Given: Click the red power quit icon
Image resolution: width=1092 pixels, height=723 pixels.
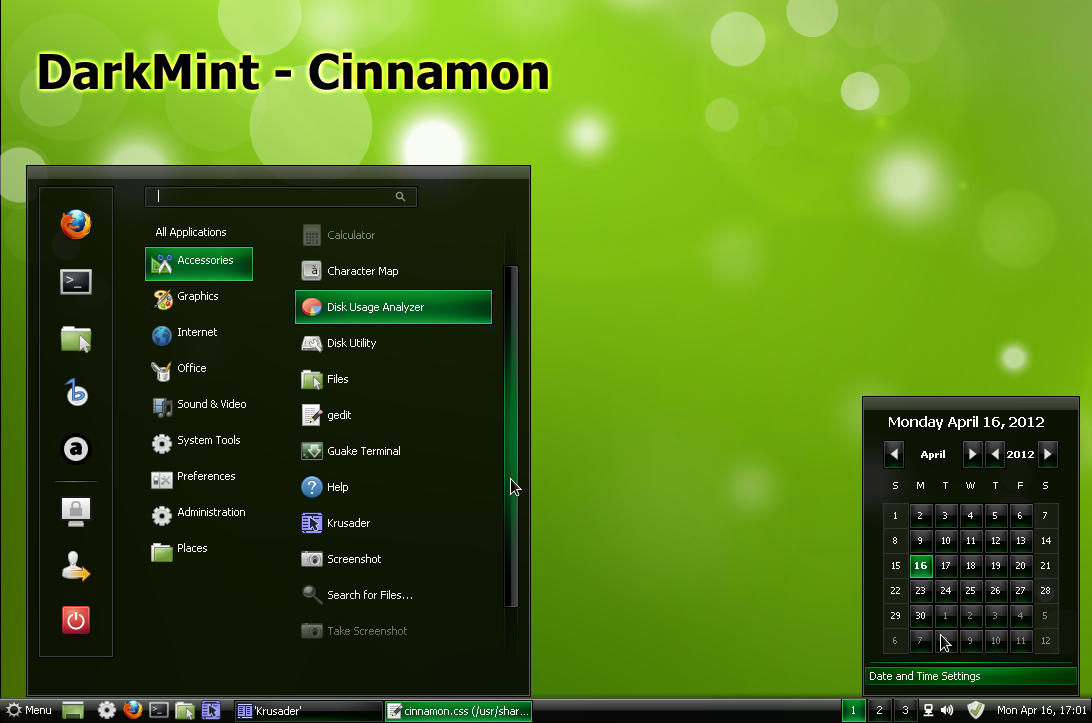Looking at the screenshot, I should tap(76, 620).
